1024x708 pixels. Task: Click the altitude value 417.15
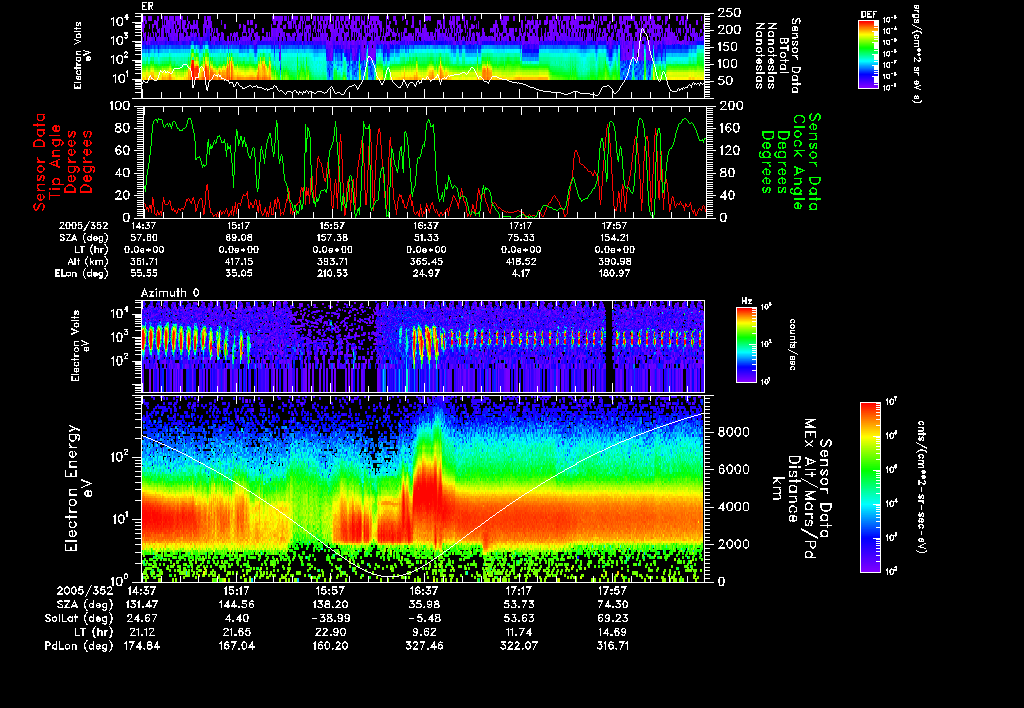238,261
